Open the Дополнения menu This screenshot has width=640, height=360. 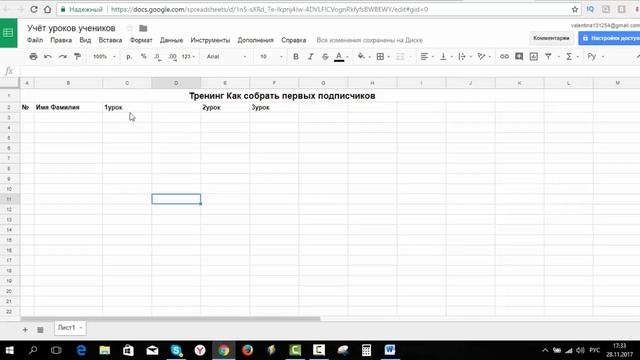256,40
